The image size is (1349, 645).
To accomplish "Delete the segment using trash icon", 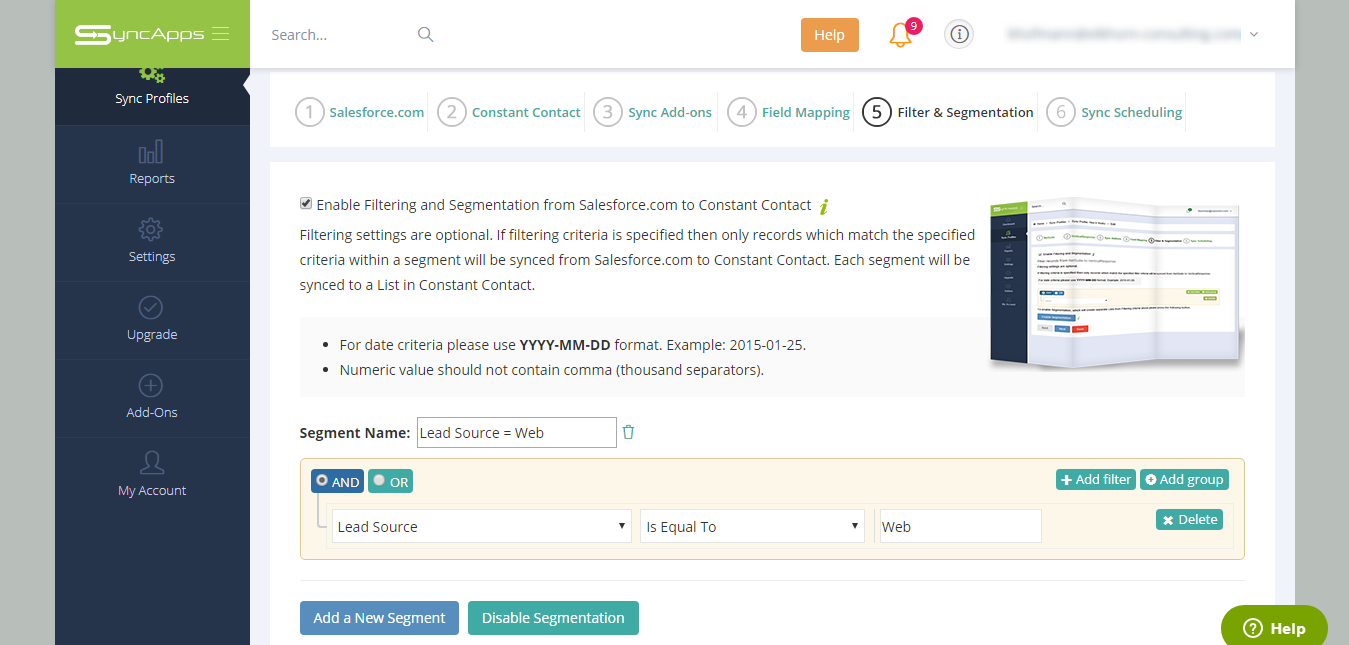I will pos(629,432).
